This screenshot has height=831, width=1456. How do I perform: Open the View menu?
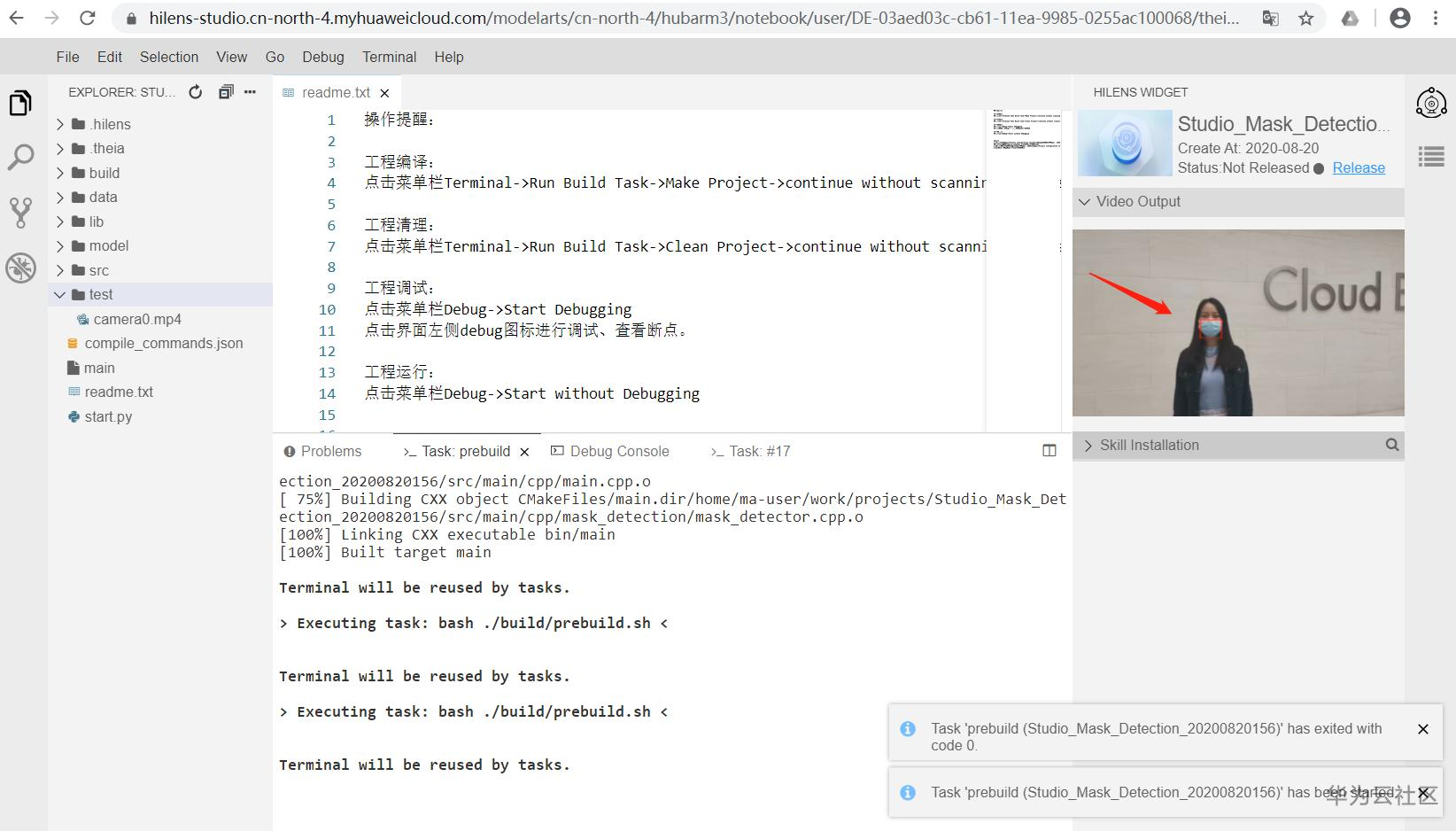tap(232, 57)
